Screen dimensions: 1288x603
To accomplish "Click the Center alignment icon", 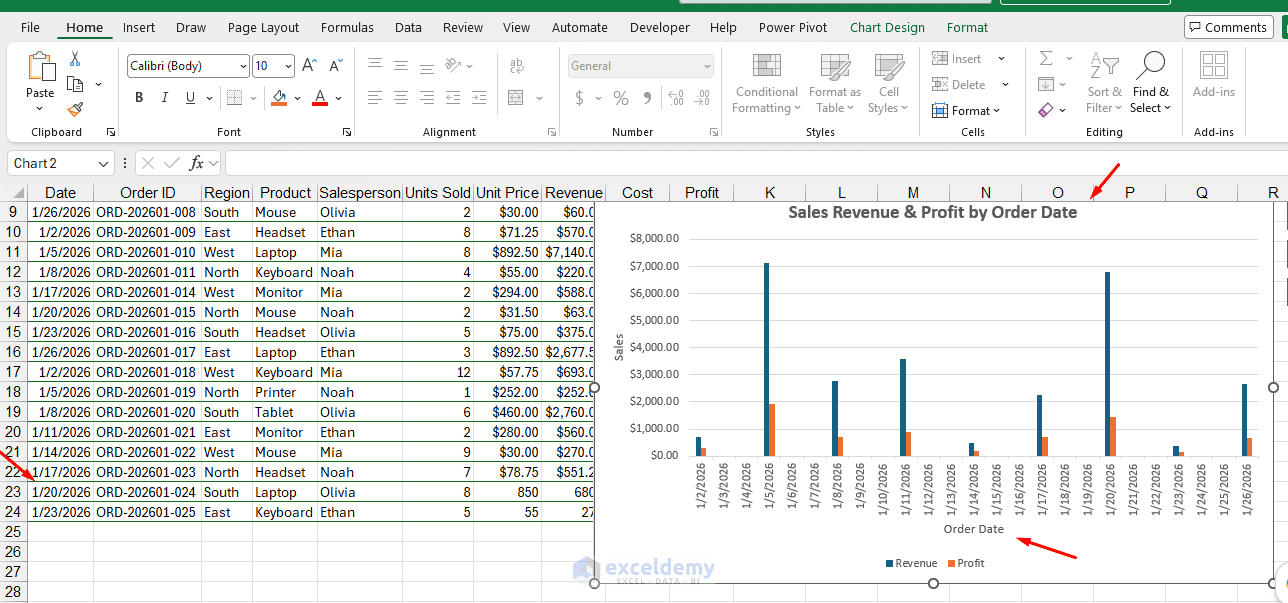I will (x=401, y=98).
